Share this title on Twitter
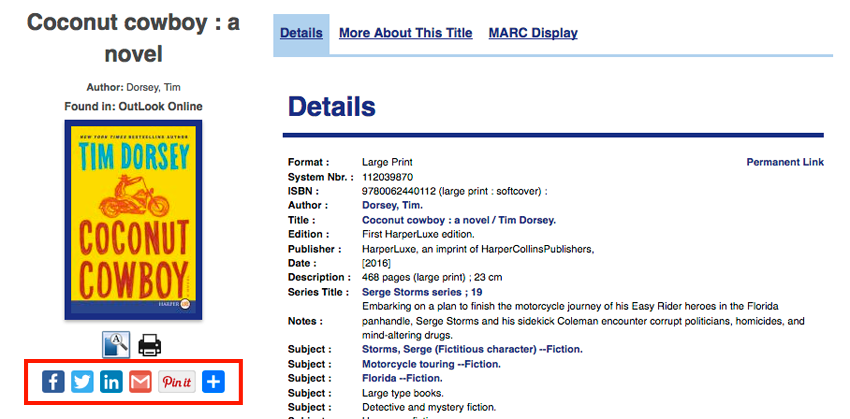Viewport: 850px width, 419px height. tap(82, 381)
